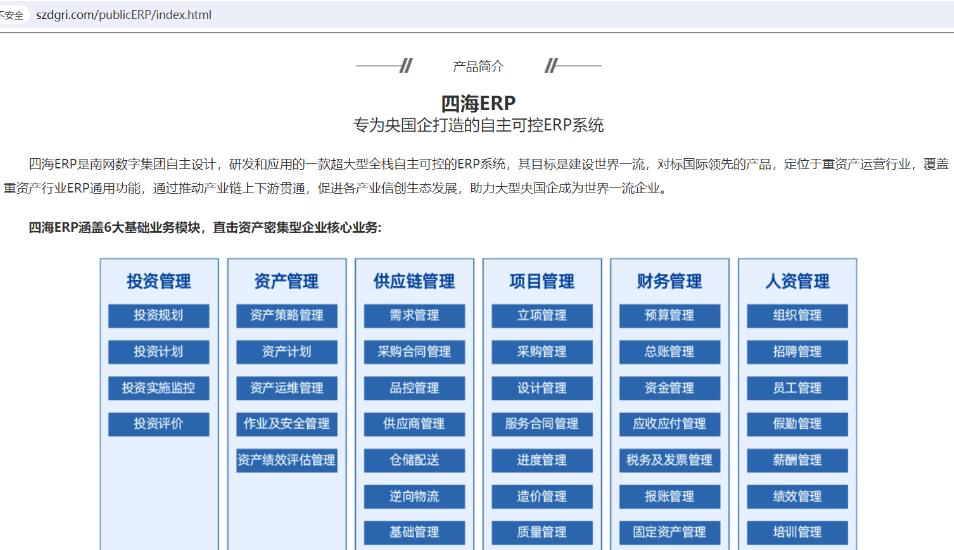This screenshot has width=954, height=550.
Task: Open the 培训管理 item
Action: click(797, 532)
